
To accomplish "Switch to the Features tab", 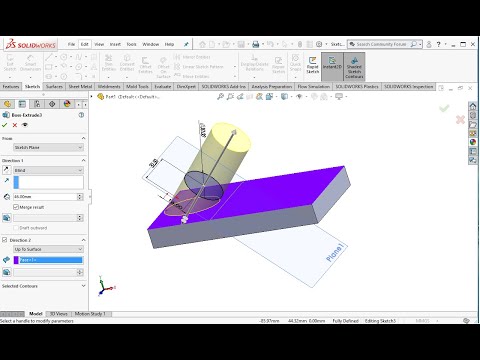I will 11,87.
